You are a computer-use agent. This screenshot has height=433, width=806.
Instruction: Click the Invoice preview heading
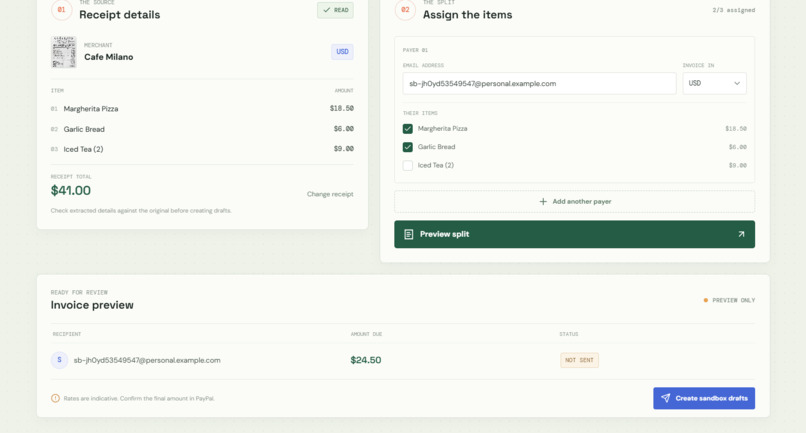(x=92, y=305)
